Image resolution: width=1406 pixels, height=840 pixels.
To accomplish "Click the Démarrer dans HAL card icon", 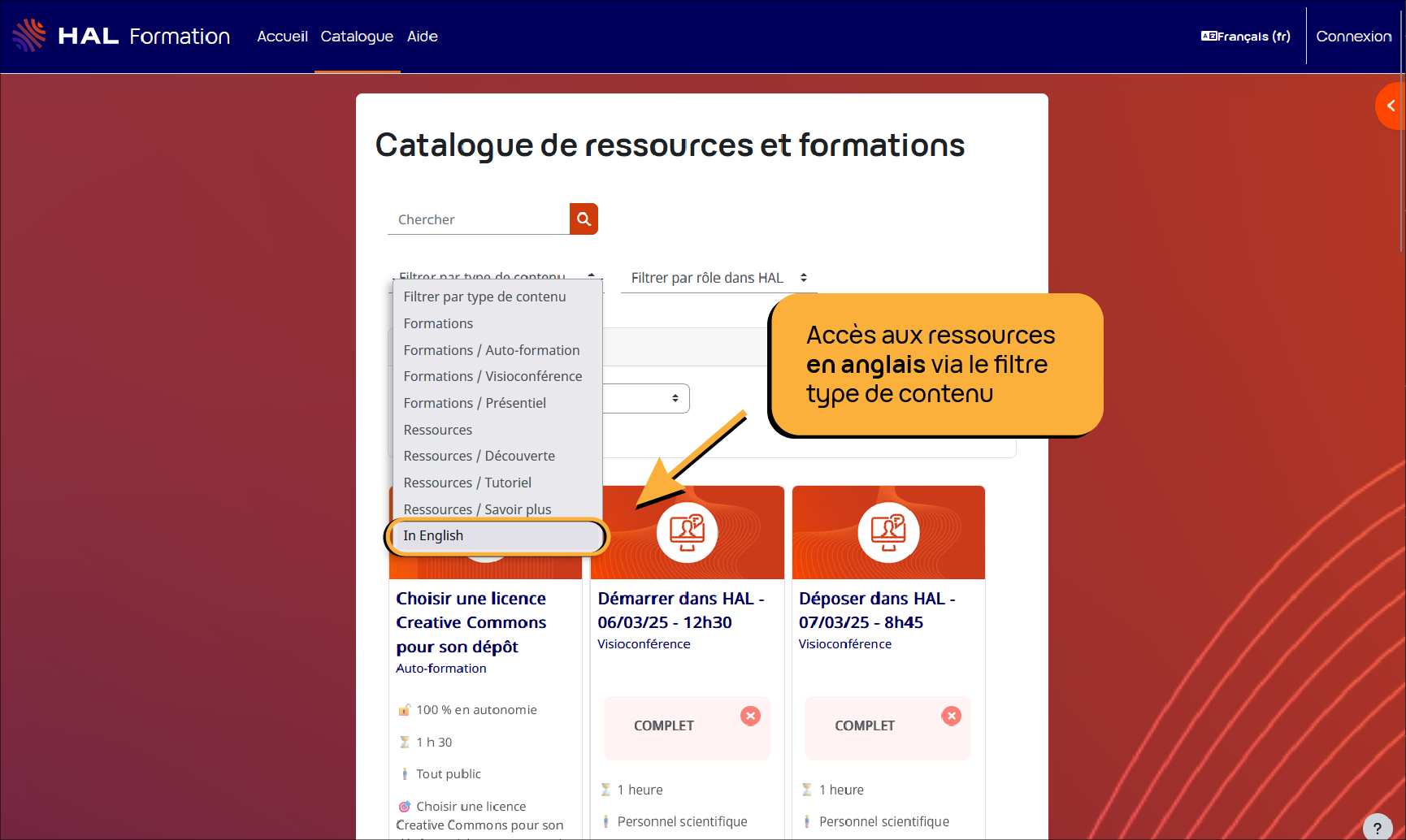I will point(687,532).
